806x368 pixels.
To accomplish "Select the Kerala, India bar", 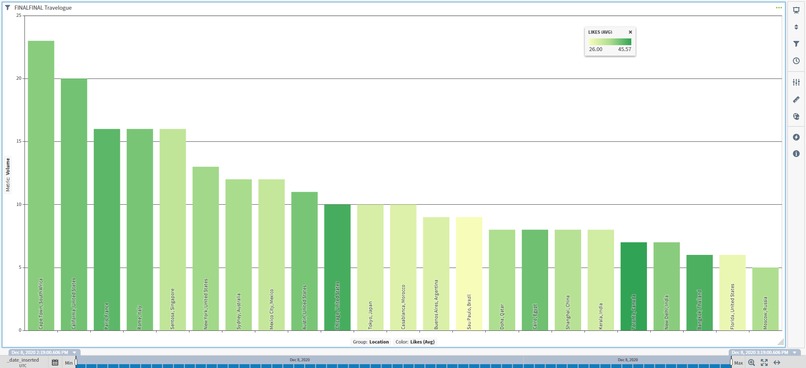I will coord(600,280).
